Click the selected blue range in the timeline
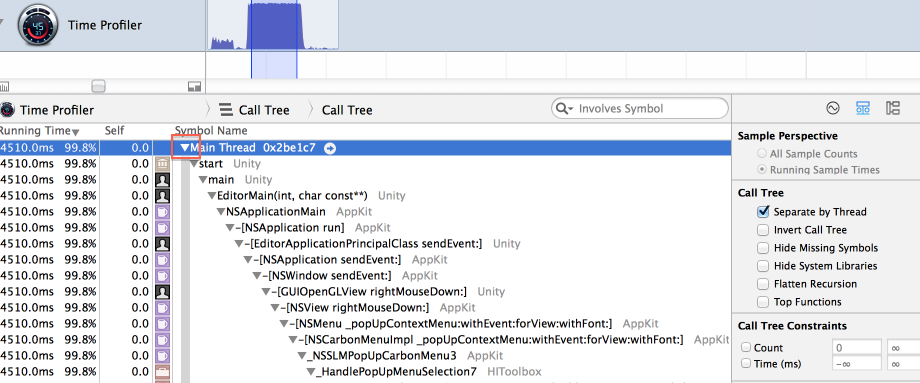 tap(274, 65)
